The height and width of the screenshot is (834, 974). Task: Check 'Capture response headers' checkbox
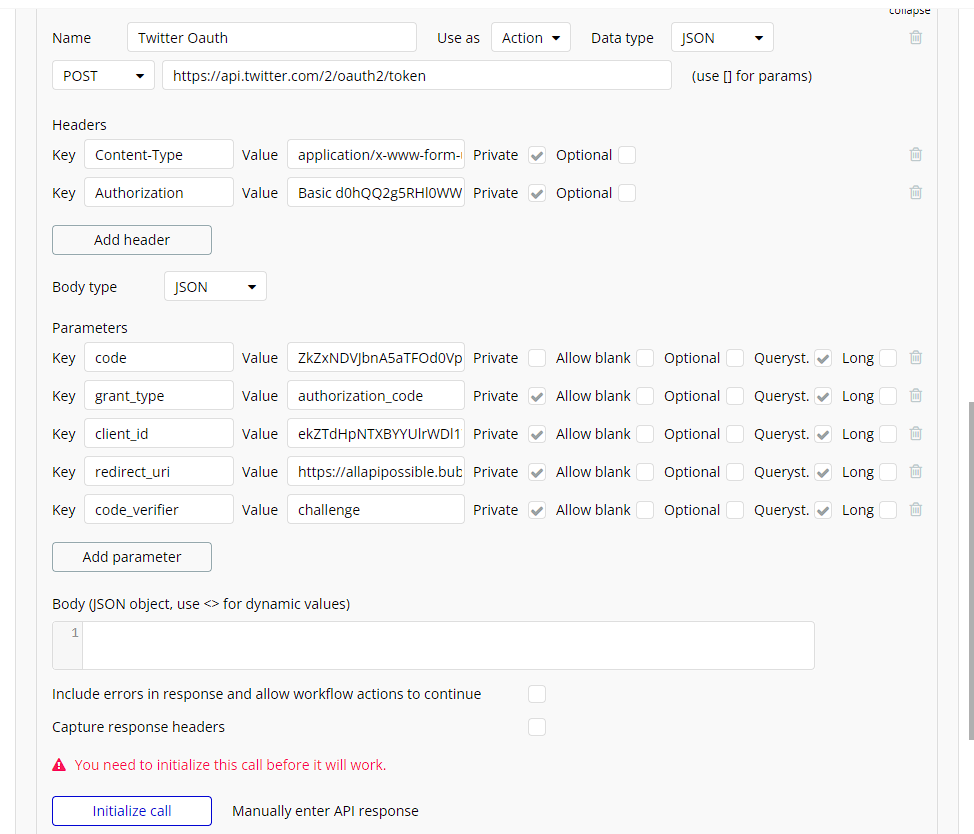[537, 727]
